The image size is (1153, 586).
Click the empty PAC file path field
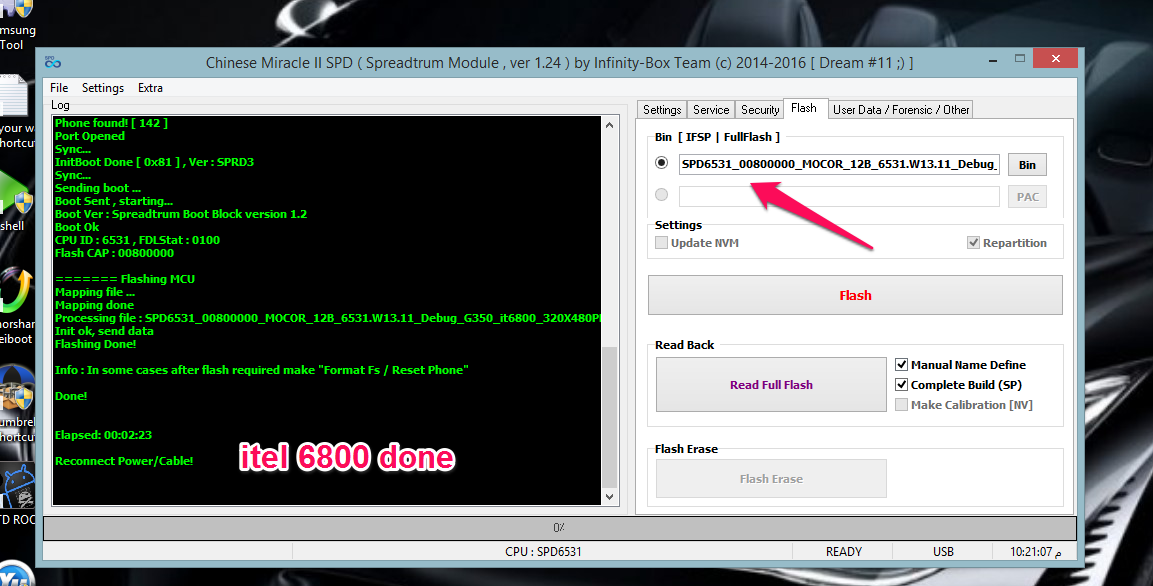(x=839, y=196)
